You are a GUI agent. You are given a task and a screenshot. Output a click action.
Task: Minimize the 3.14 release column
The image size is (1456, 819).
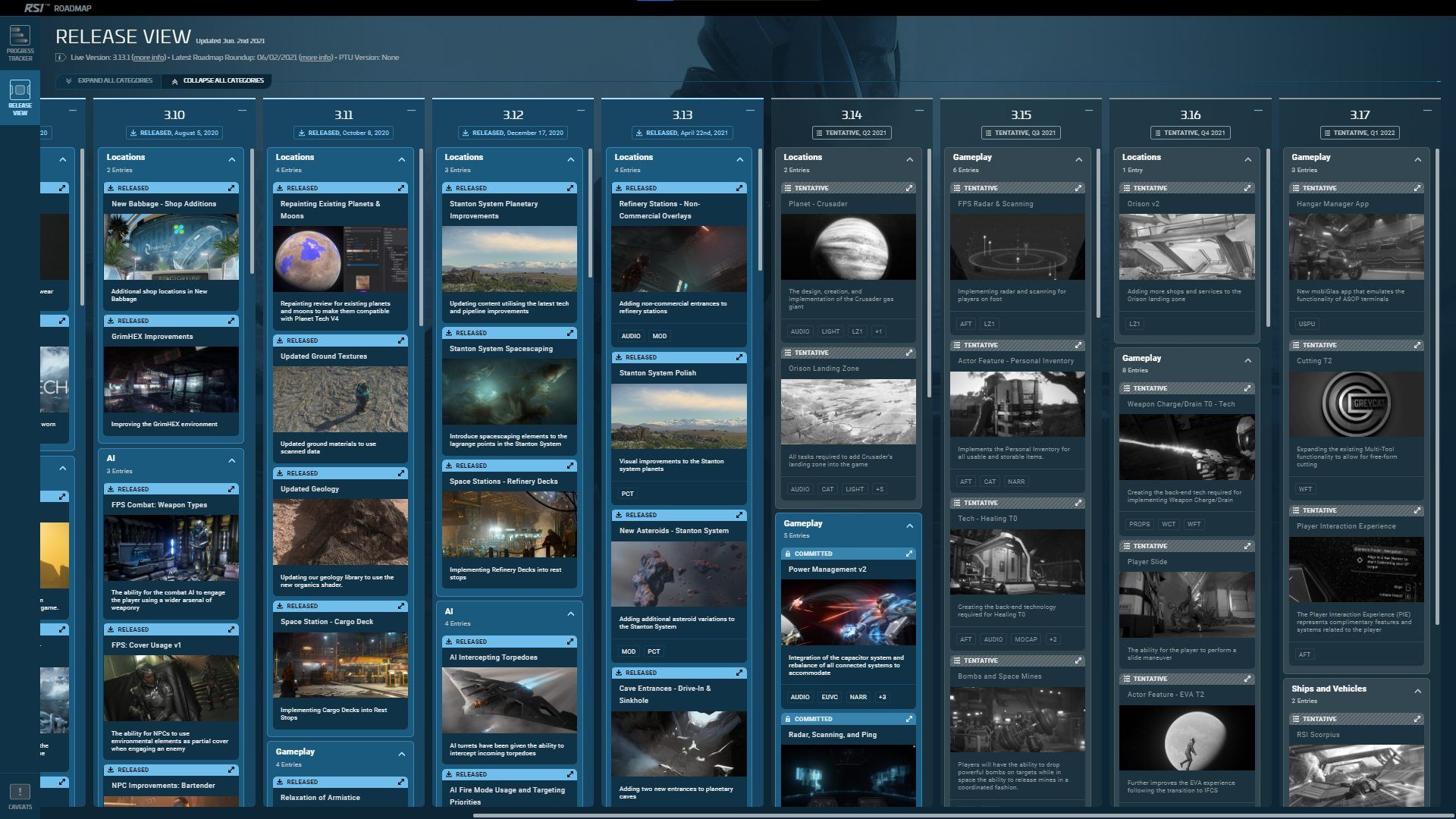tap(919, 111)
